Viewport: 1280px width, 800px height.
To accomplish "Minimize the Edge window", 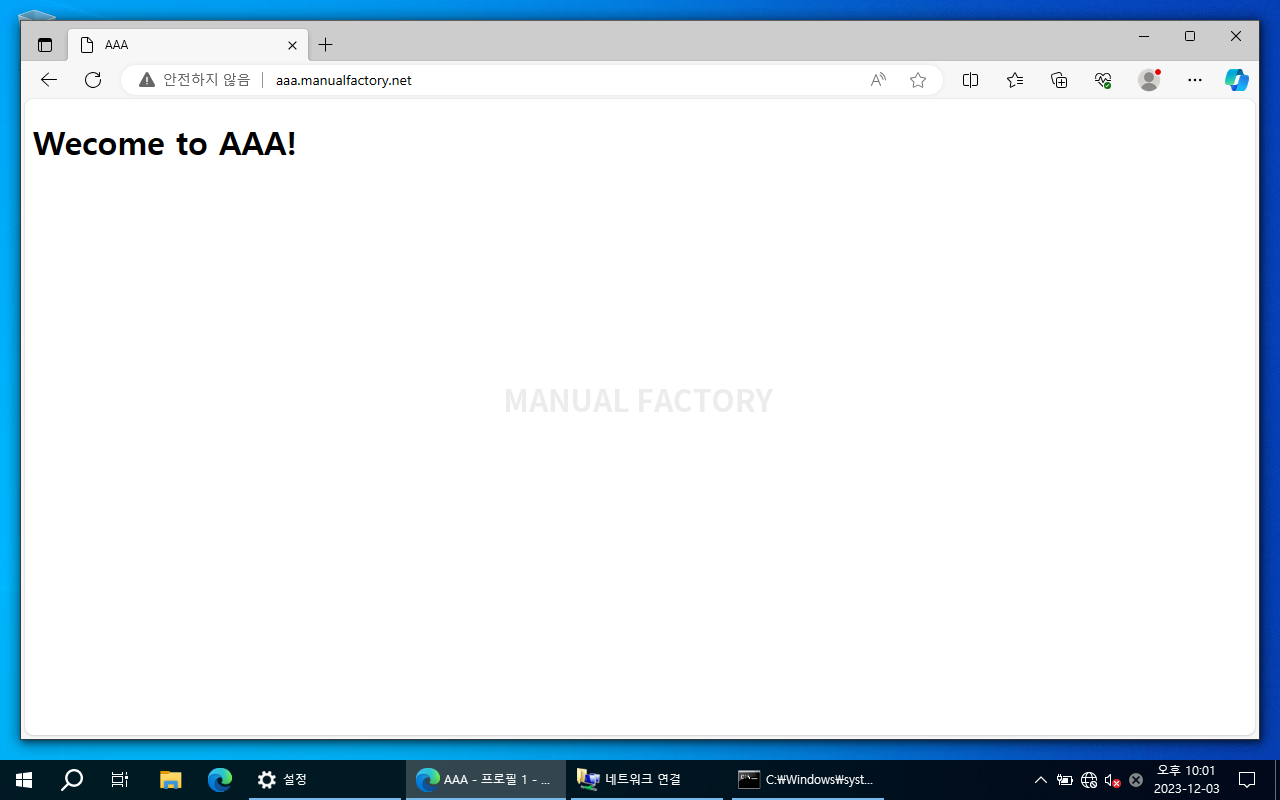I will (x=1144, y=36).
